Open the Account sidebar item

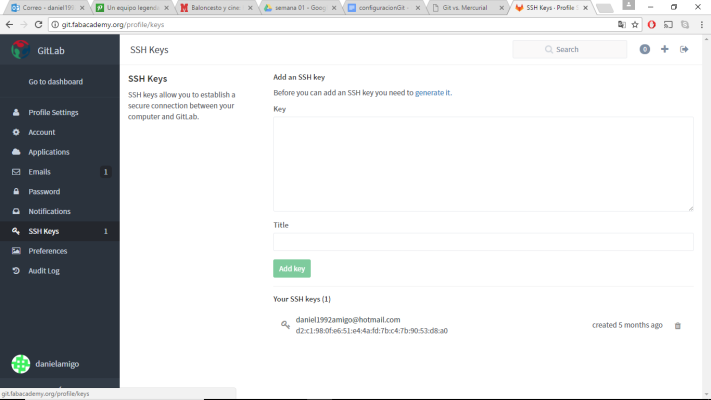point(59,132)
